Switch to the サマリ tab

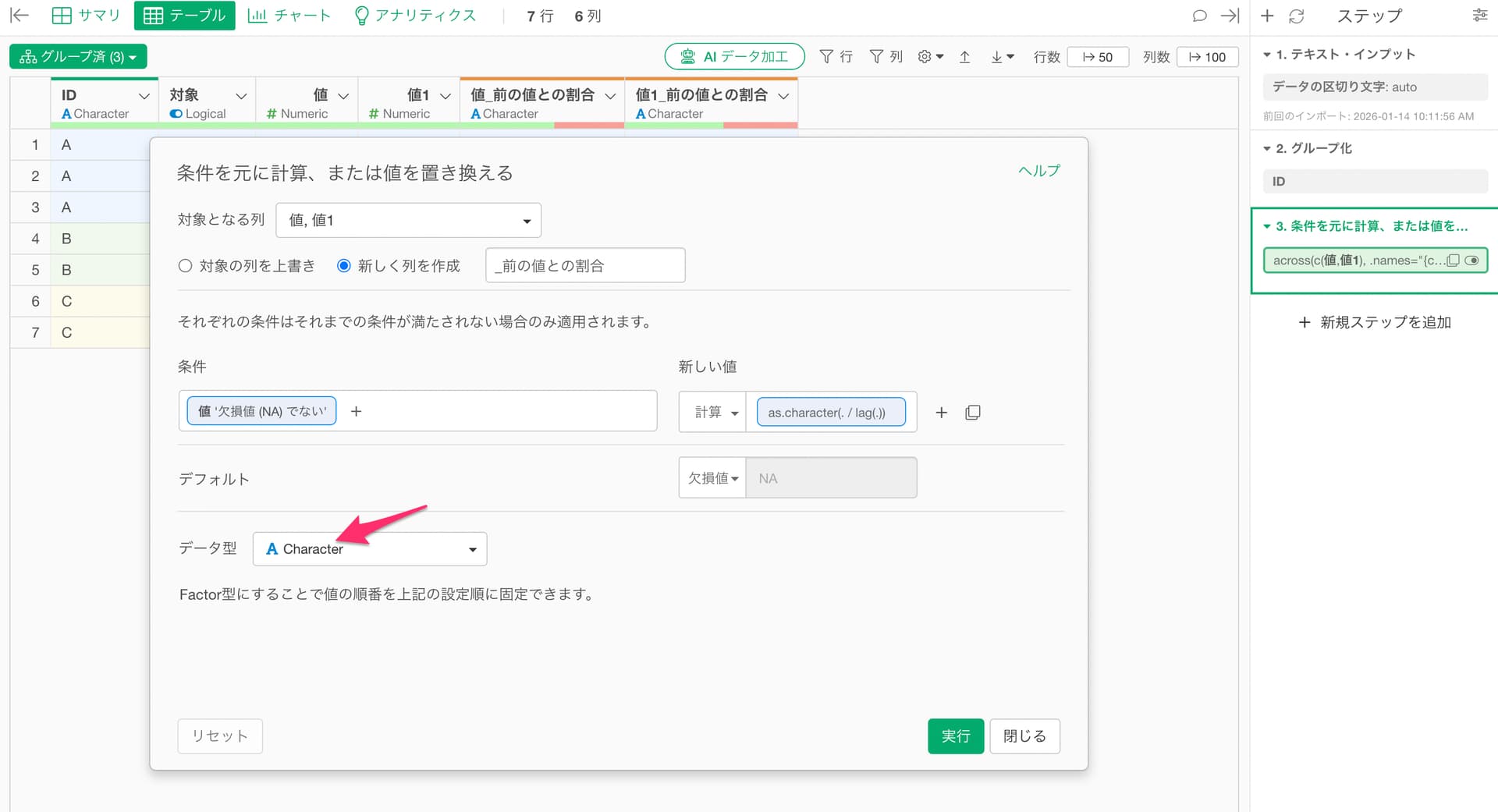pos(86,16)
